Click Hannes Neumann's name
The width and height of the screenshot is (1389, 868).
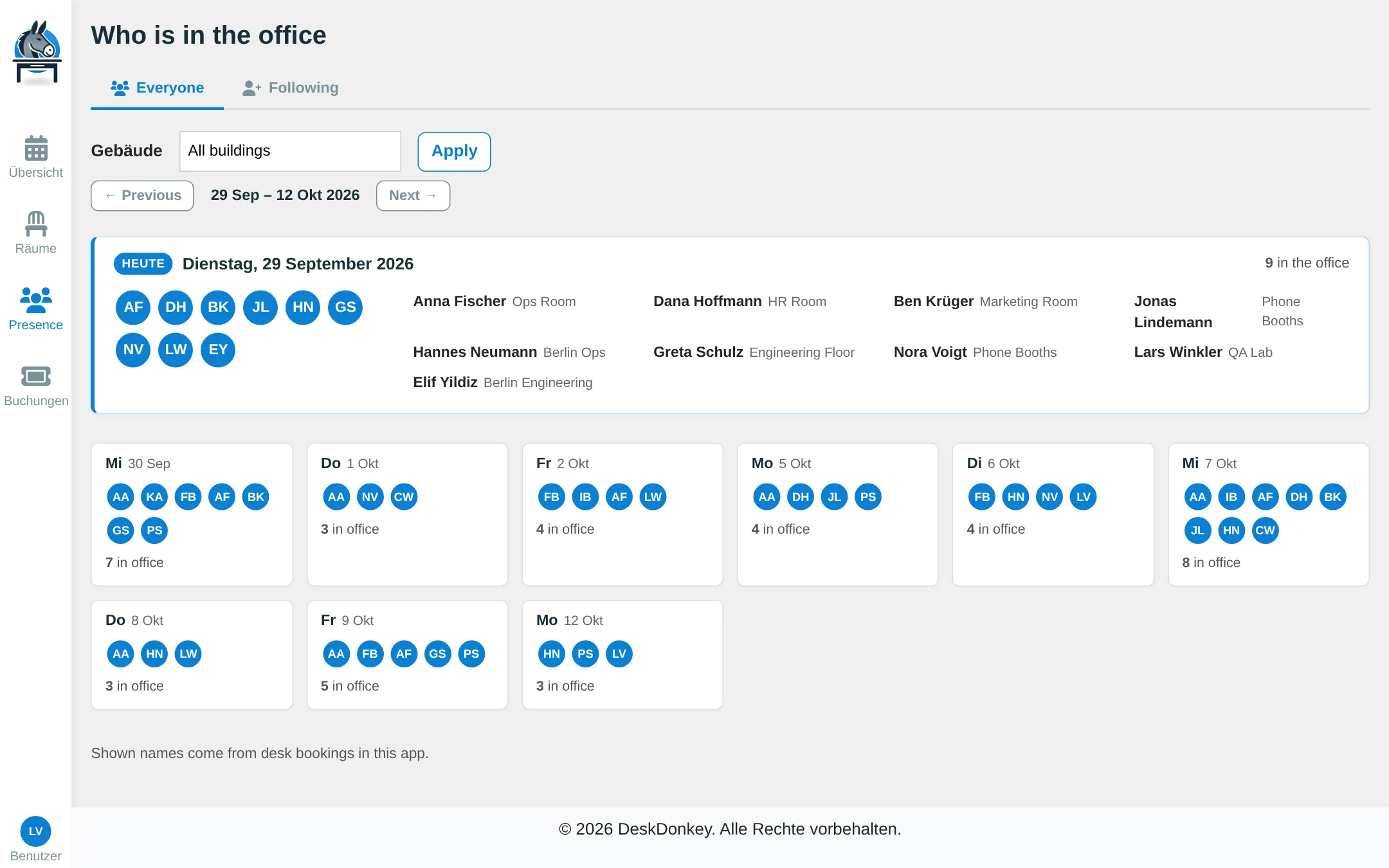point(475,352)
